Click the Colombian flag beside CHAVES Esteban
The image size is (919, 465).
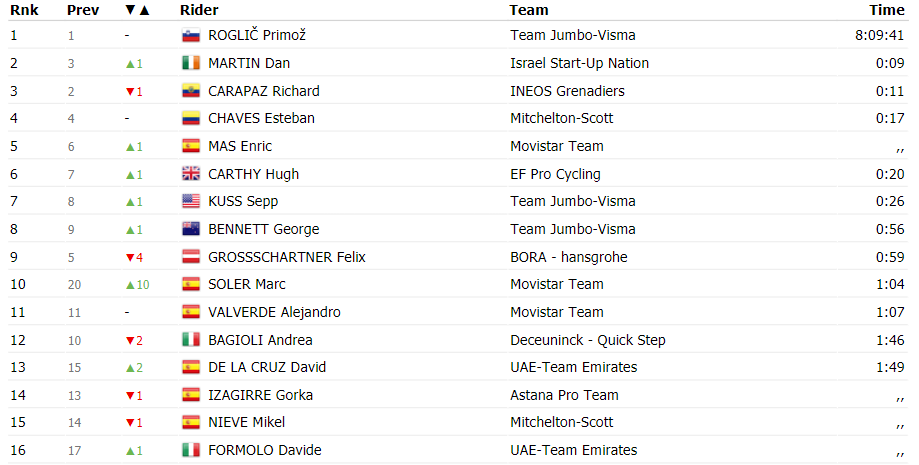click(x=191, y=118)
